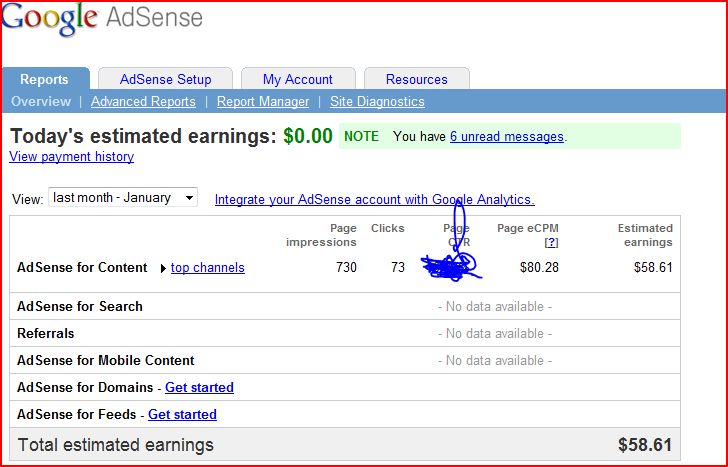This screenshot has height=467, width=728.
Task: Open the 6 unread messages link
Action: 507,136
